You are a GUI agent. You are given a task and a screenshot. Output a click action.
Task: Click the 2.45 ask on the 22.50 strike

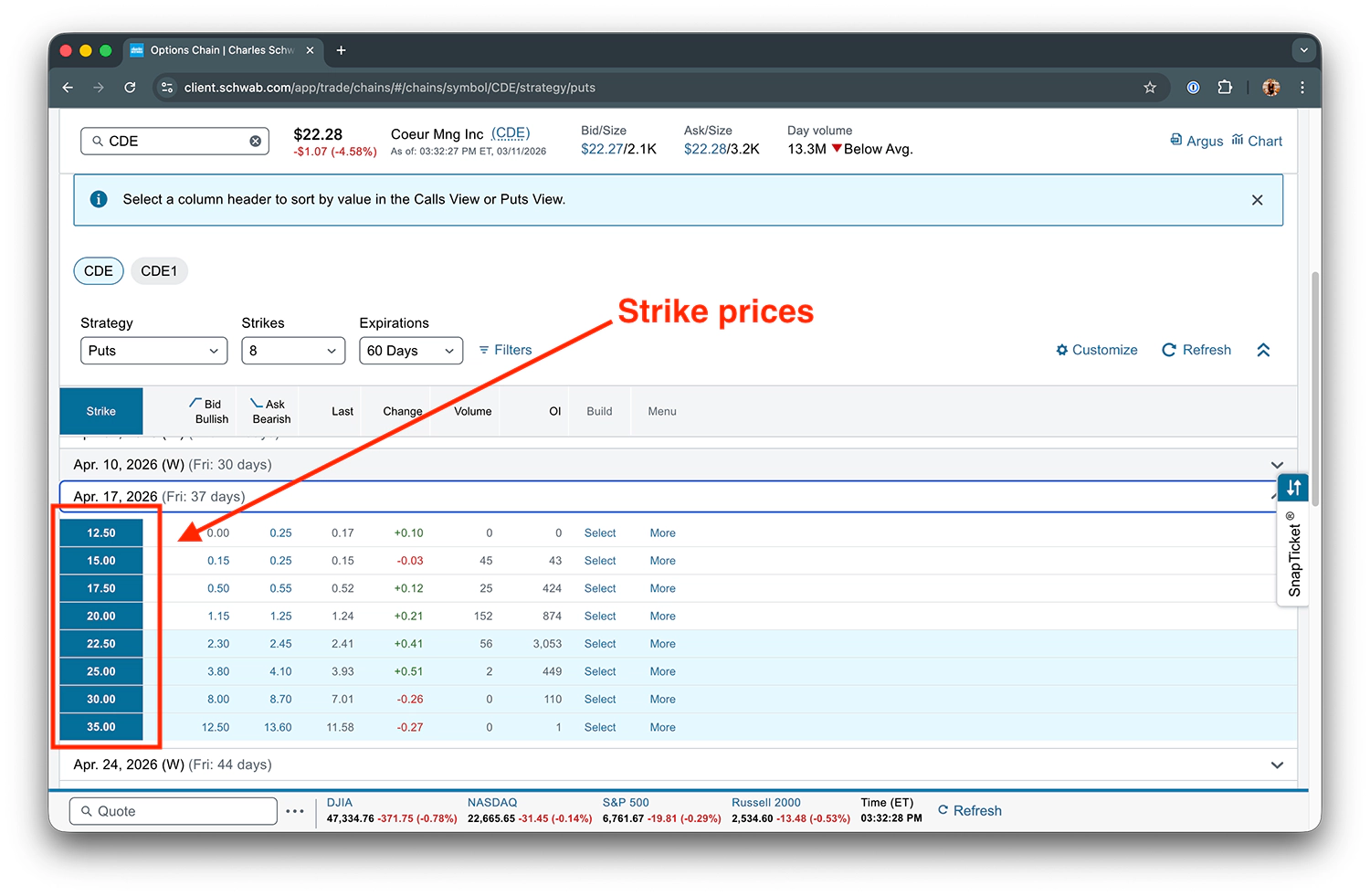280,644
